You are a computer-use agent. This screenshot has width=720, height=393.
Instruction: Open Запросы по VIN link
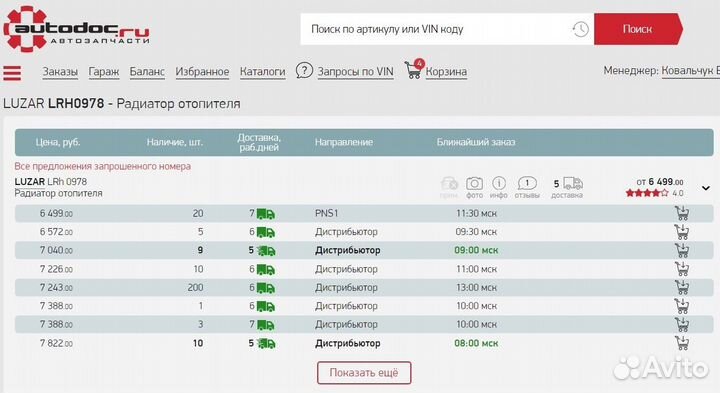pos(355,72)
